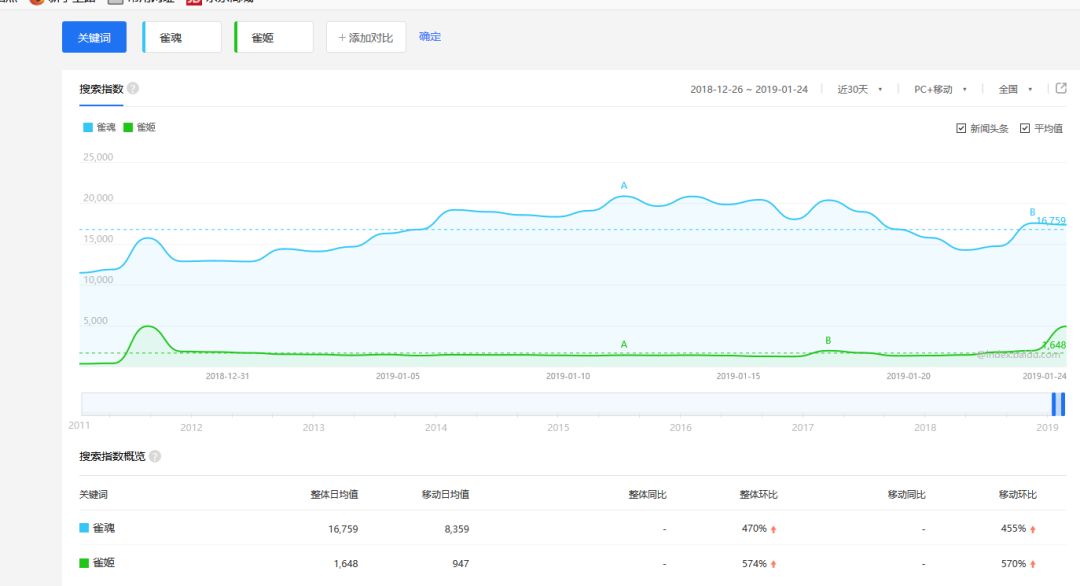Click the 添加对比 add-comparison button
The image size is (1080, 586).
pyautogui.click(x=366, y=37)
